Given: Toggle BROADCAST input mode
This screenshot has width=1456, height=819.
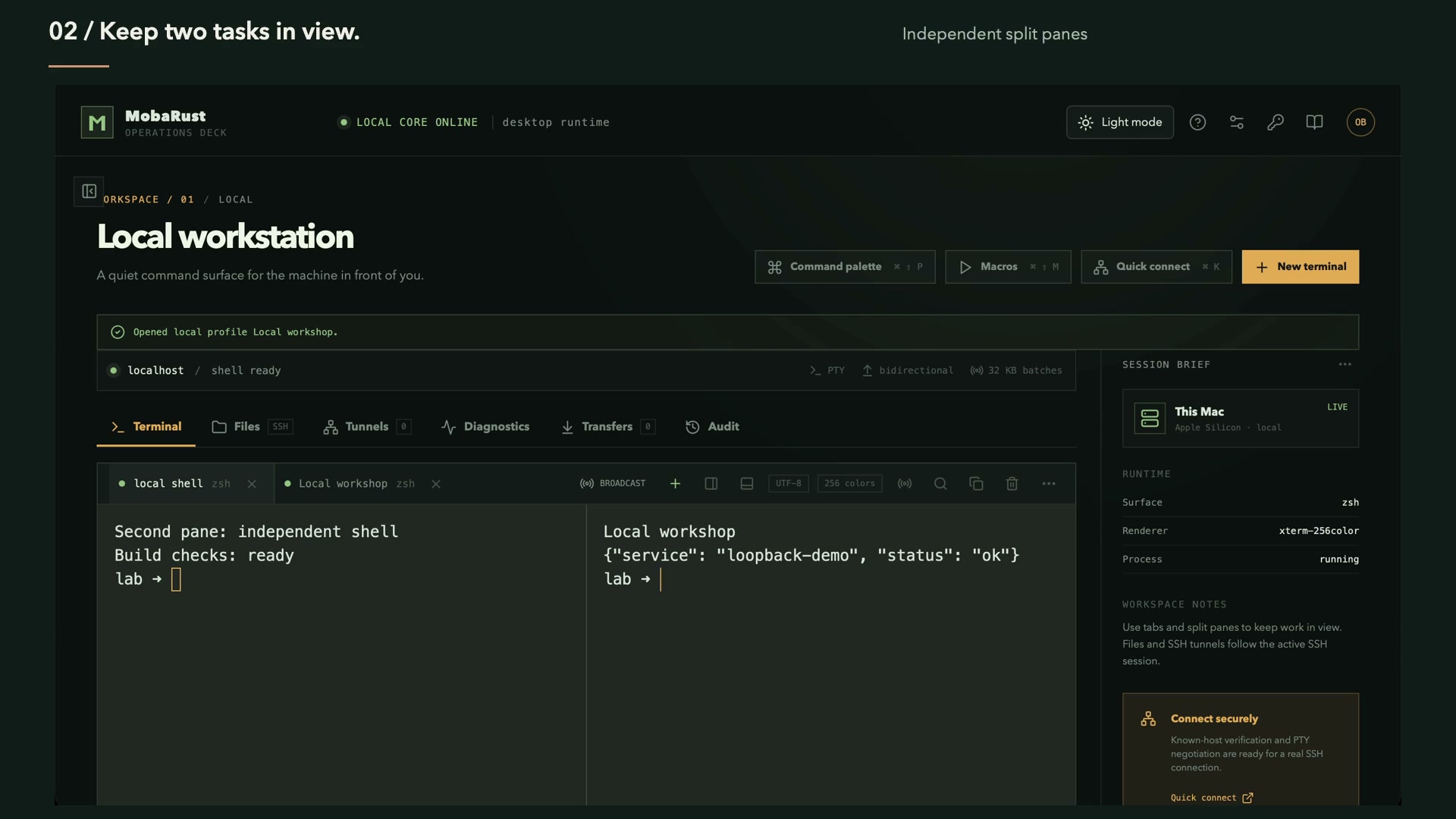Looking at the screenshot, I should coord(613,484).
